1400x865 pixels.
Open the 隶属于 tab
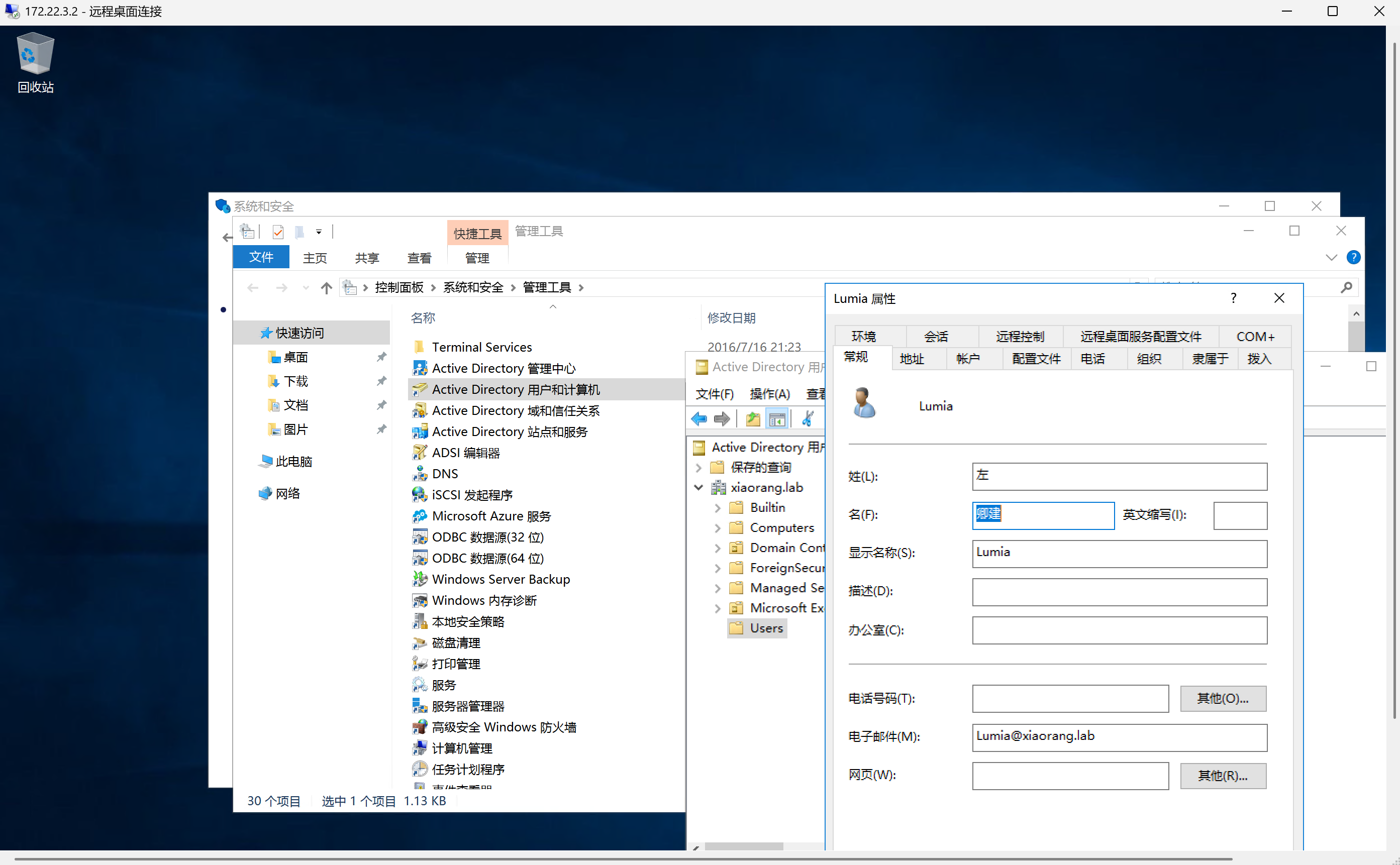coord(1210,359)
